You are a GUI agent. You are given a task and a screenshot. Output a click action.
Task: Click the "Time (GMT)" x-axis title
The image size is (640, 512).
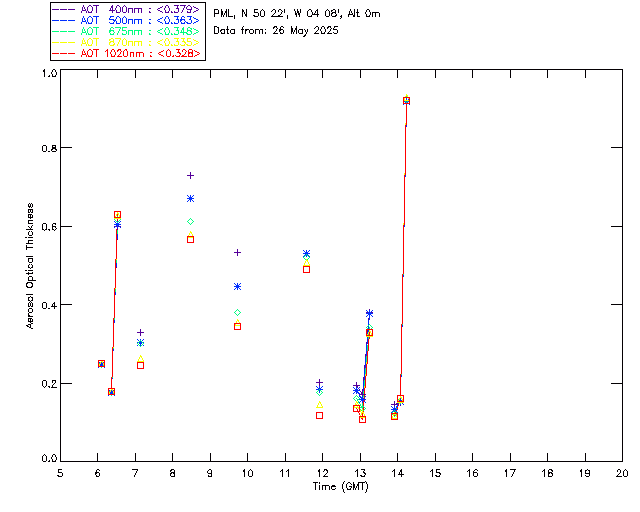341,486
